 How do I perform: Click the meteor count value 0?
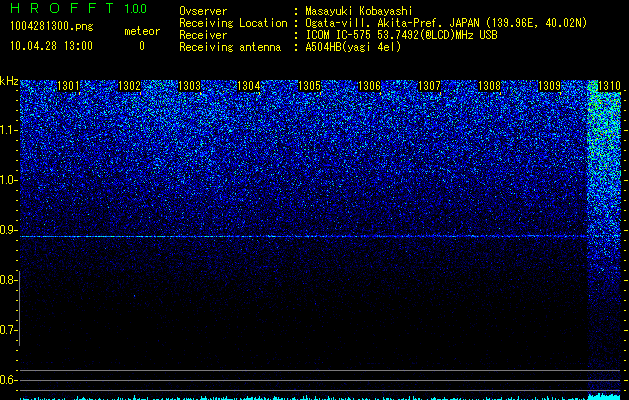142,46
